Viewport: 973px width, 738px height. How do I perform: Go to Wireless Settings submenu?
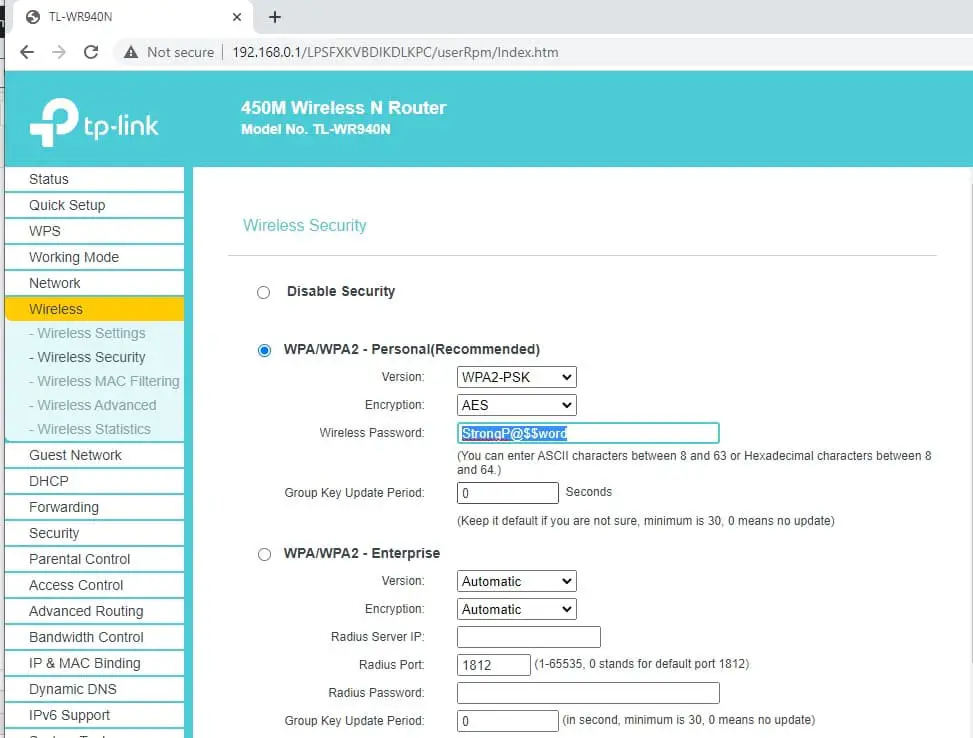pyautogui.click(x=91, y=333)
